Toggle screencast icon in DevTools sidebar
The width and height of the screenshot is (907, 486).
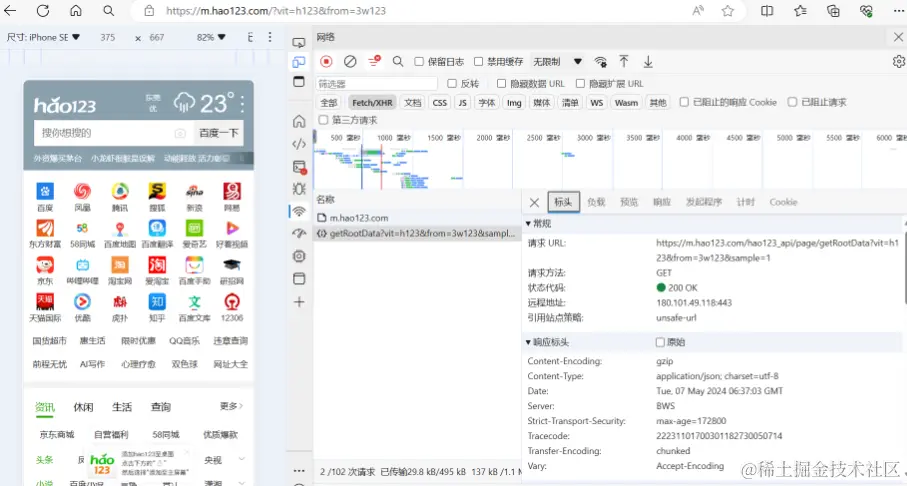tap(299, 43)
